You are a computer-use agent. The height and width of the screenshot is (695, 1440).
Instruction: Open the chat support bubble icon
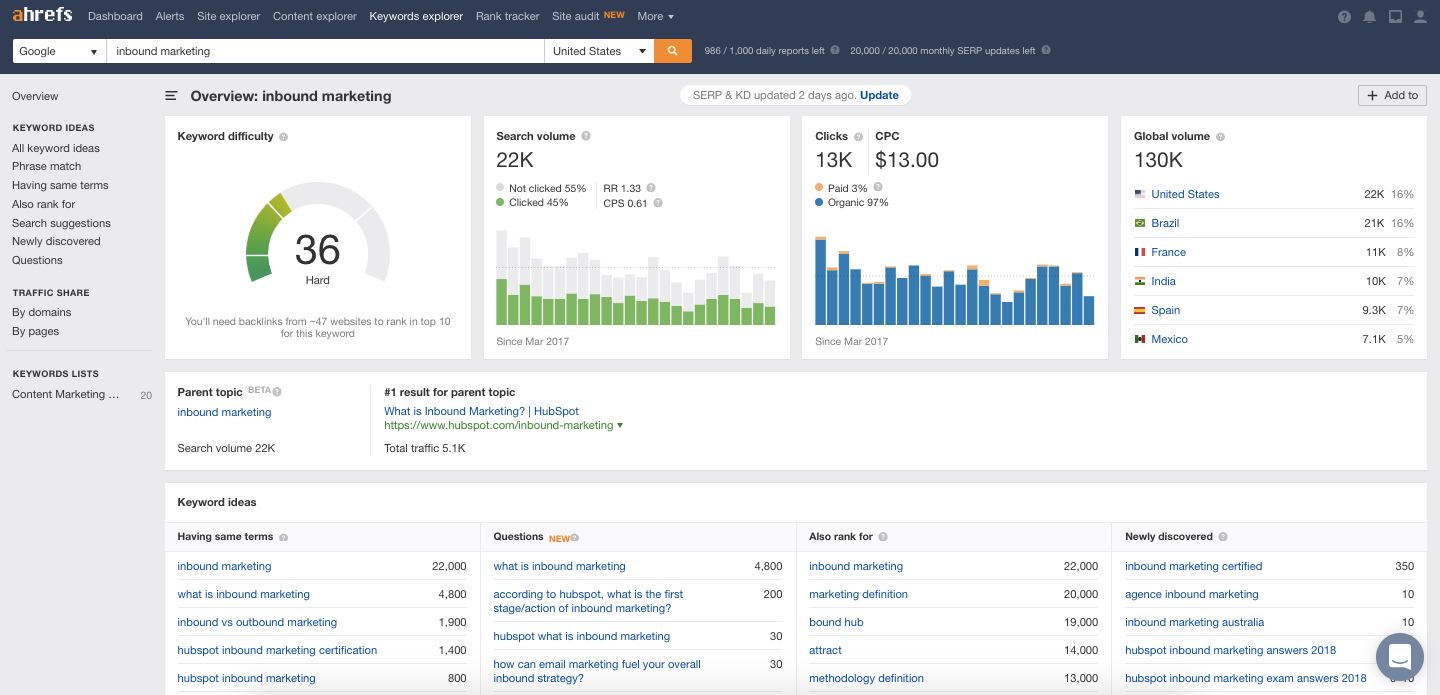point(1400,657)
